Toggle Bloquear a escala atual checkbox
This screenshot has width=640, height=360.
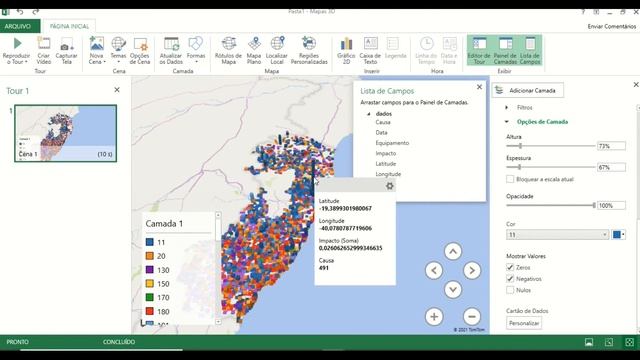tap(510, 179)
